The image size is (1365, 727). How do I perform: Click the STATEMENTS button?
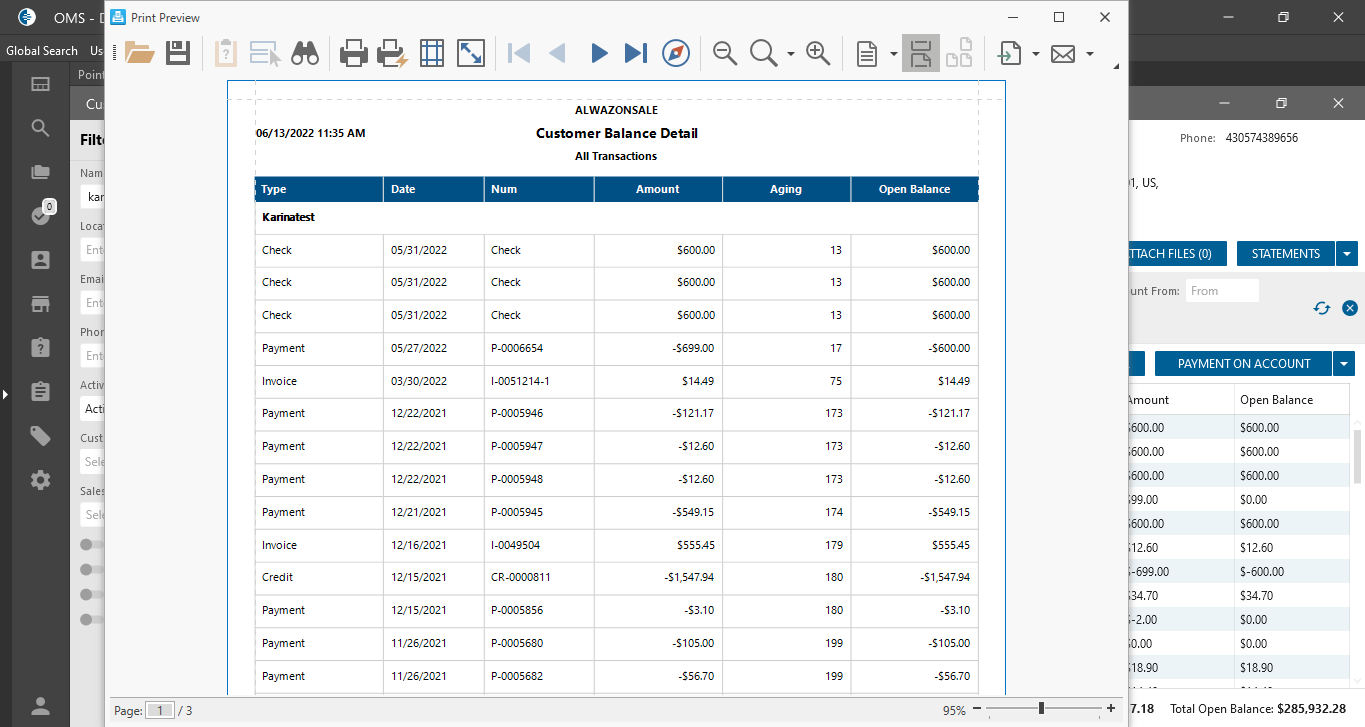1285,254
